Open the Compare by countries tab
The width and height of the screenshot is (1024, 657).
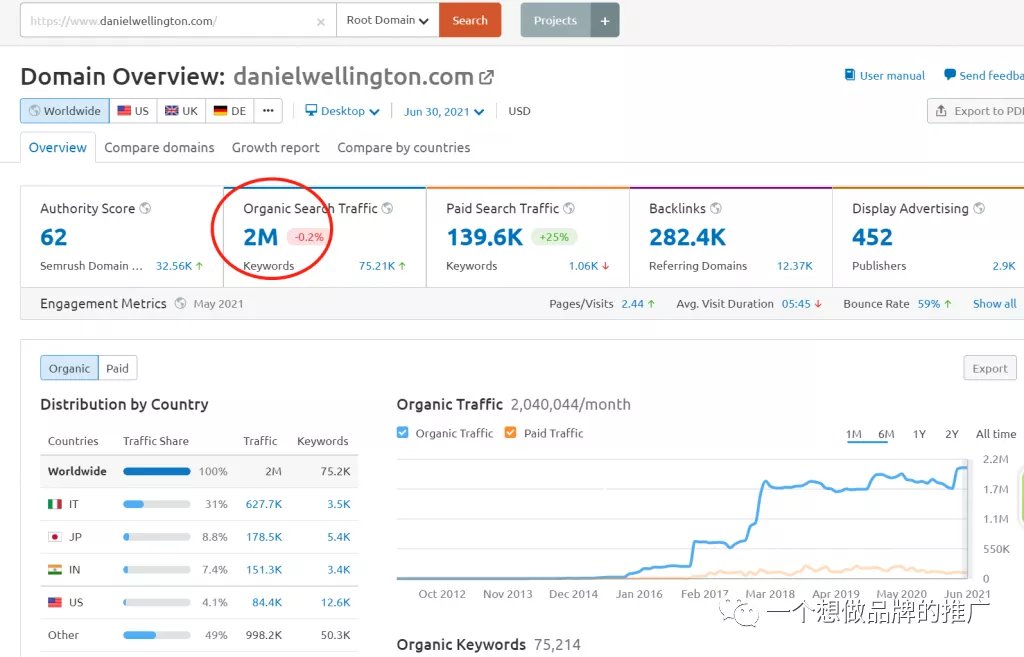coord(404,148)
